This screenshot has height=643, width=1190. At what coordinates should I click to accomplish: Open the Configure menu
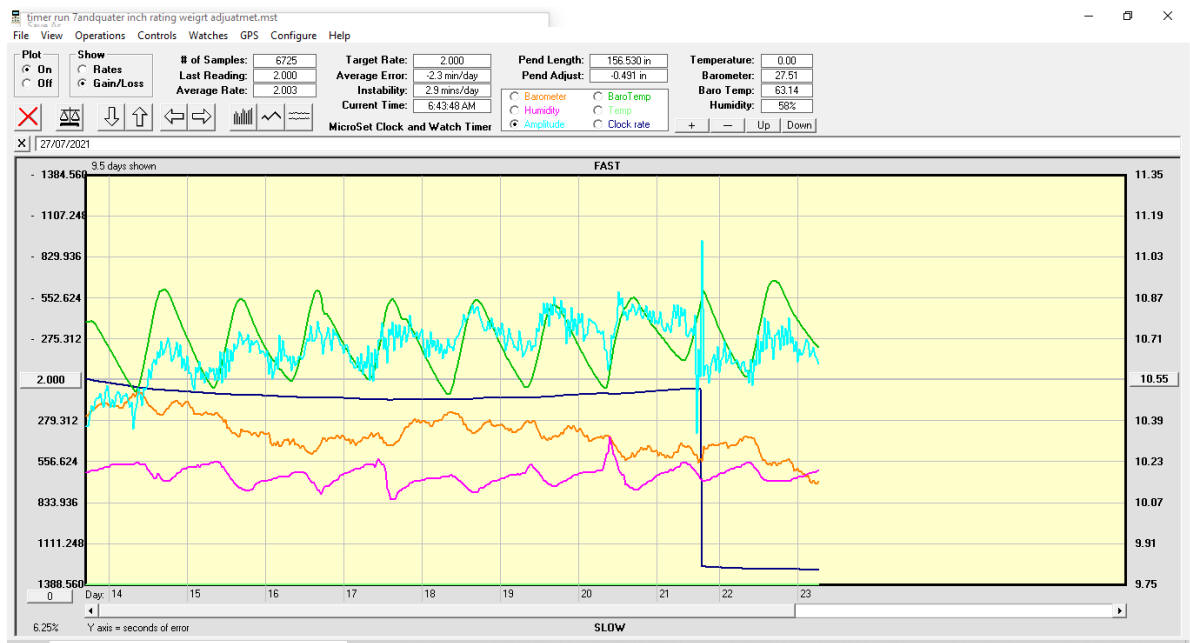tap(293, 35)
